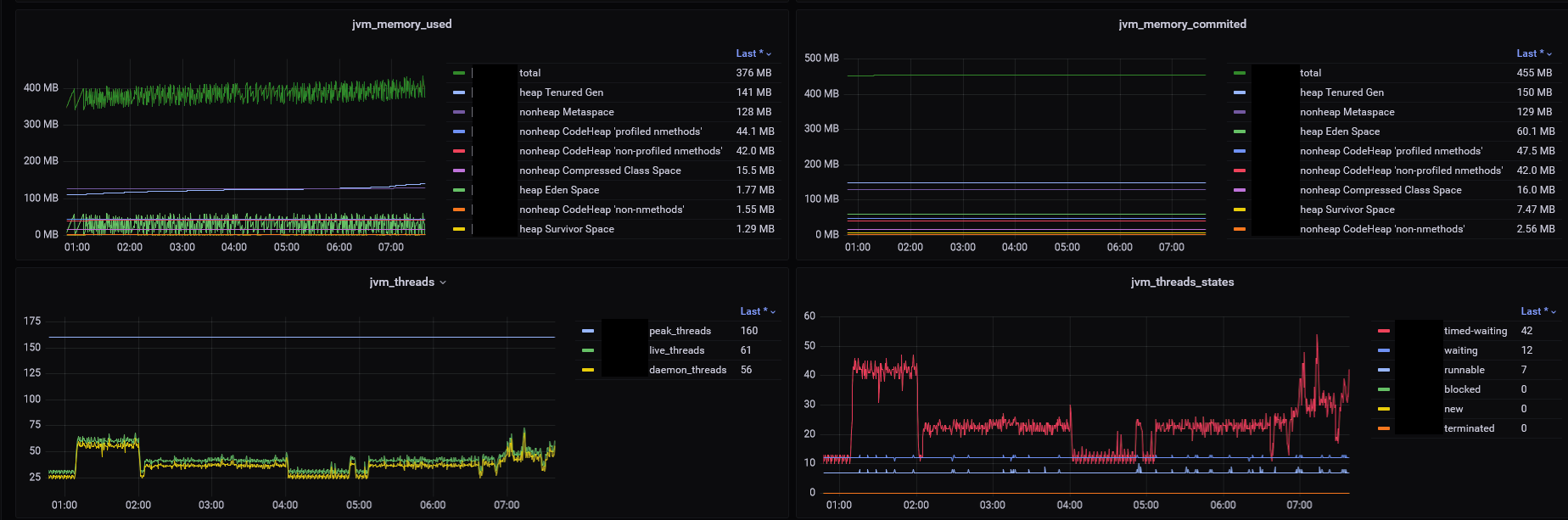Click the timed-waiting value 42
The width and height of the screenshot is (1568, 520).
point(1527,331)
